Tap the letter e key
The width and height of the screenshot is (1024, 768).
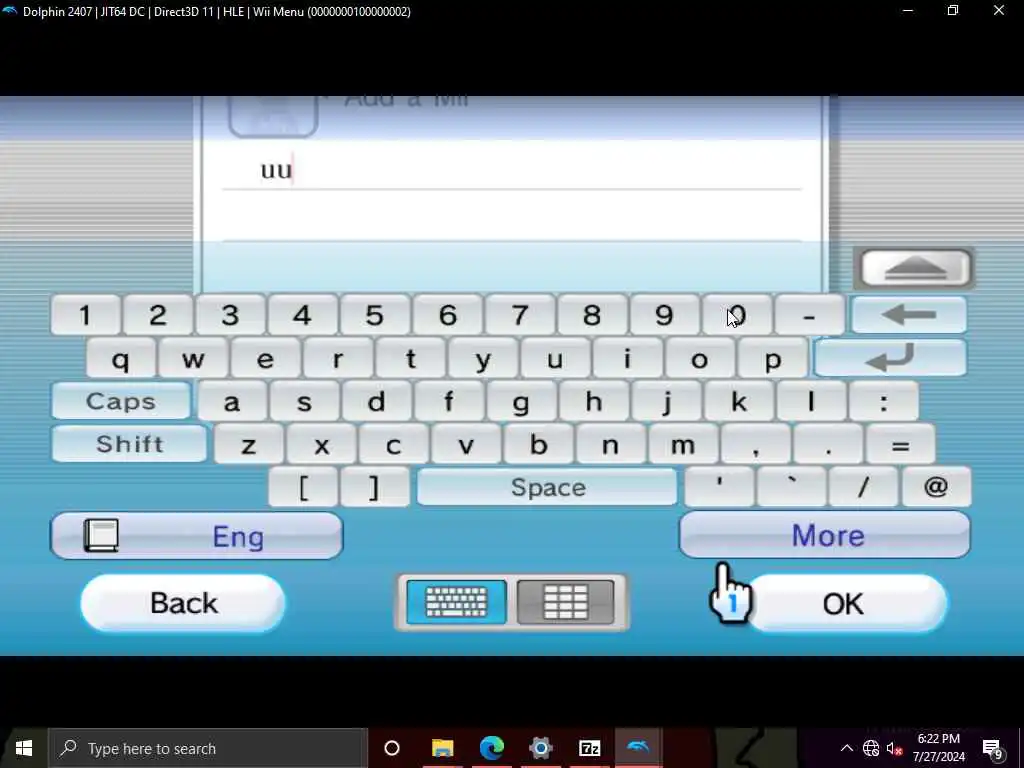(x=266, y=359)
